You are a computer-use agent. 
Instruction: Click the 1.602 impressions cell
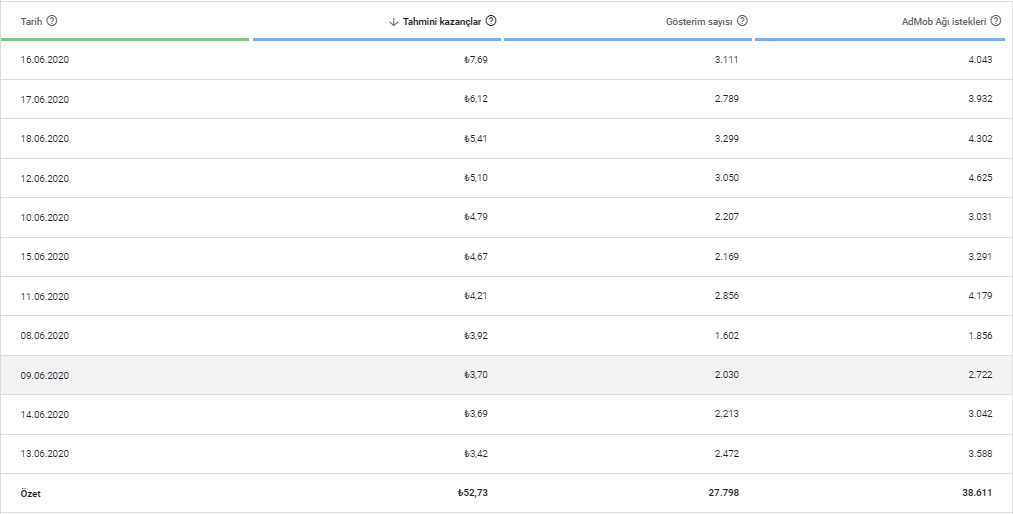click(x=727, y=336)
